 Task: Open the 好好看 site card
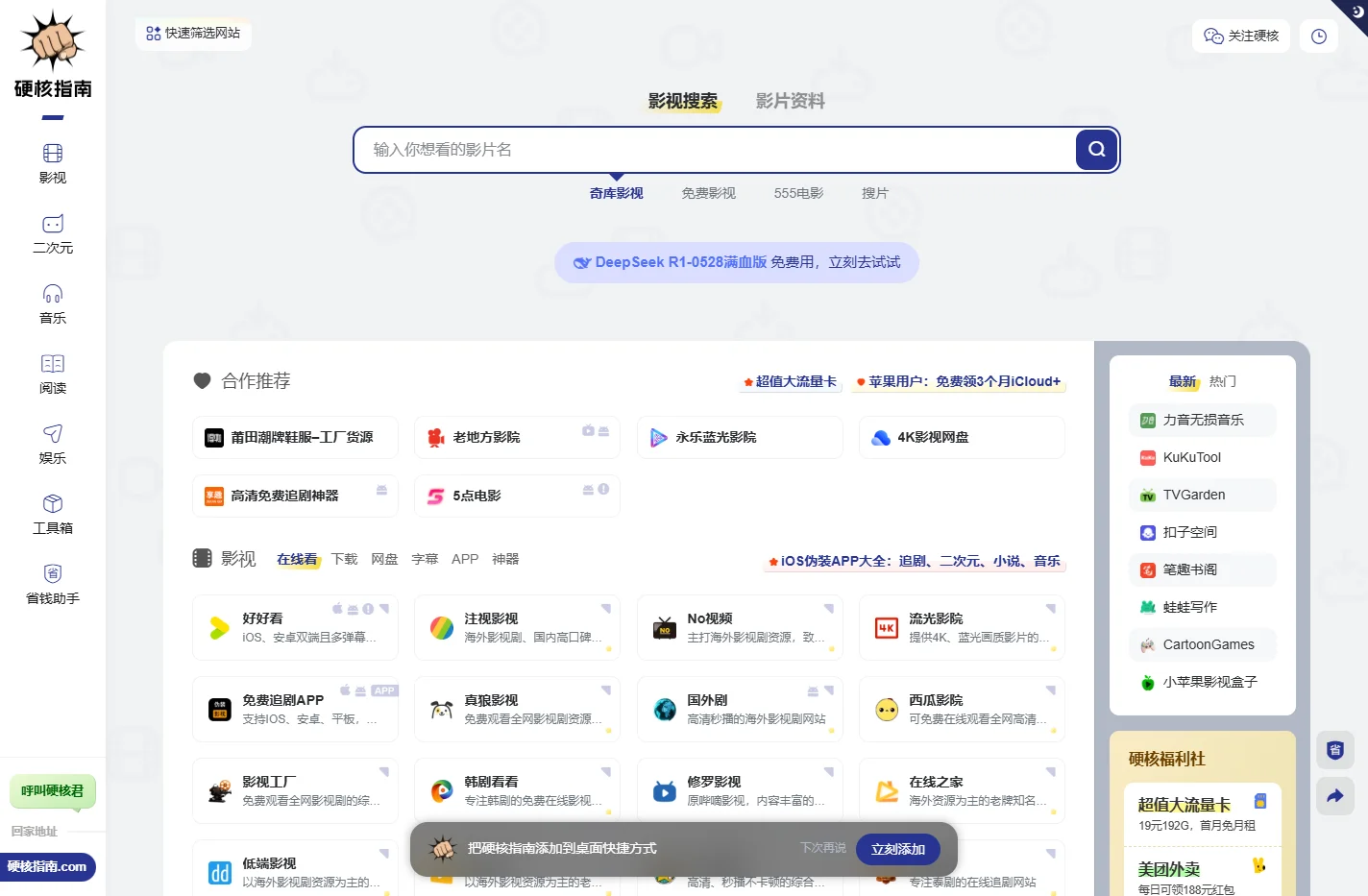point(295,628)
